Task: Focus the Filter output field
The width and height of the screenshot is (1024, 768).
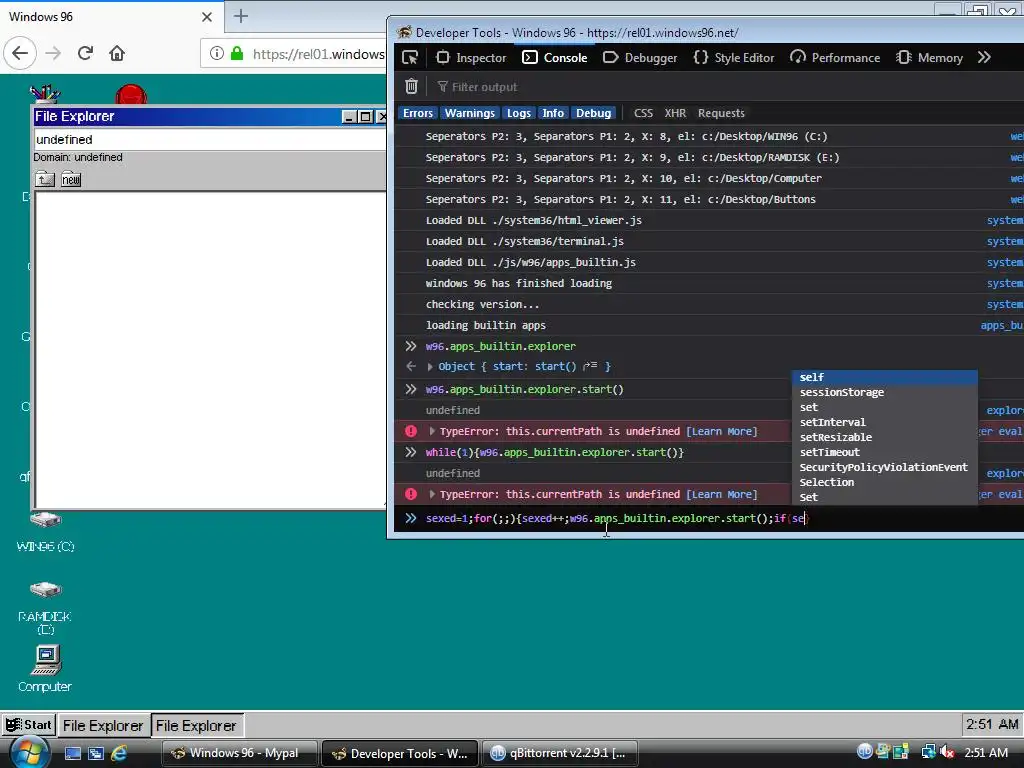Action: [485, 87]
